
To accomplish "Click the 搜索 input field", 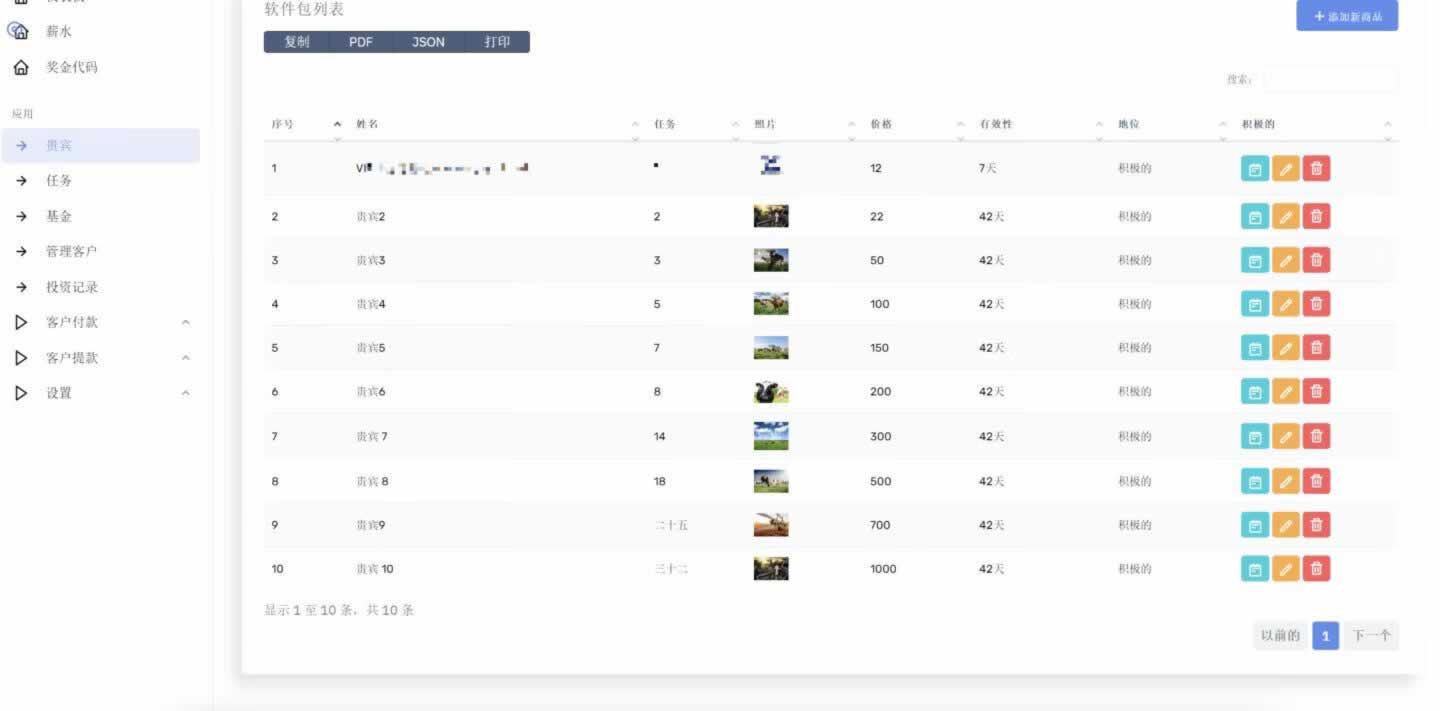I will click(1330, 79).
